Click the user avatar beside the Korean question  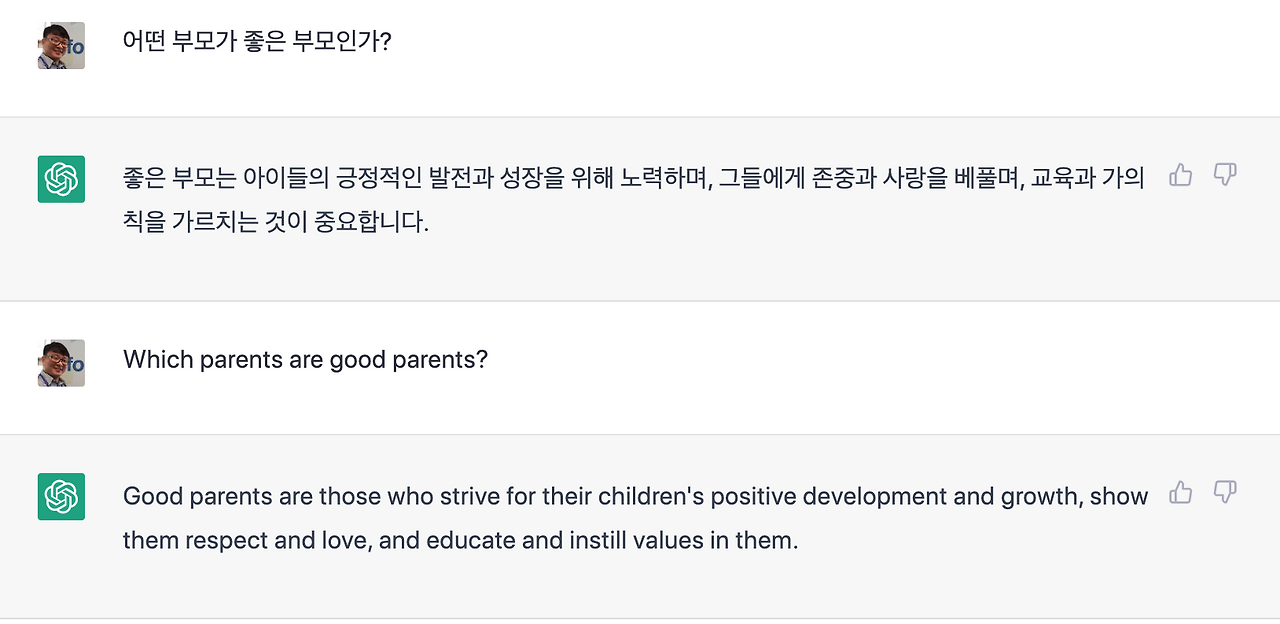[x=61, y=45]
